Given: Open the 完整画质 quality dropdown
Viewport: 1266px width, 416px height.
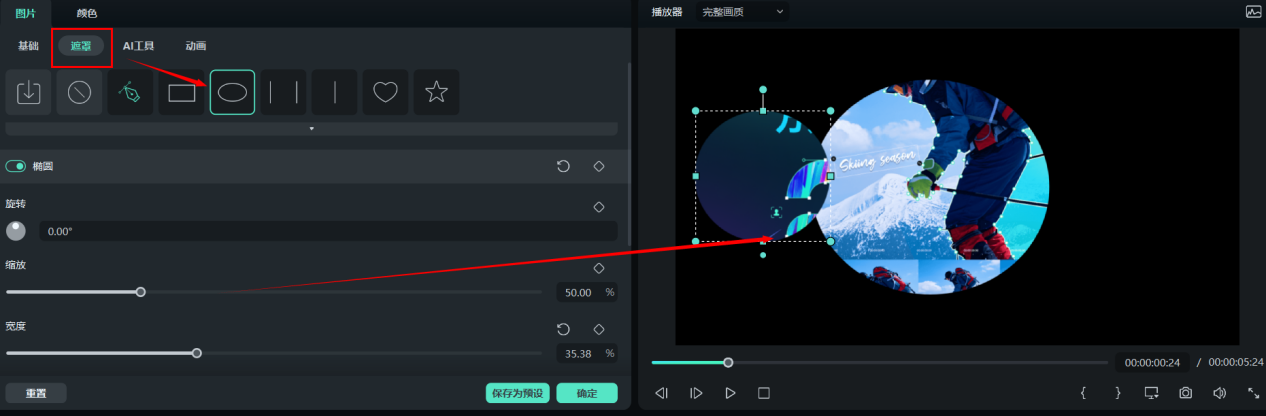Looking at the screenshot, I should point(744,12).
